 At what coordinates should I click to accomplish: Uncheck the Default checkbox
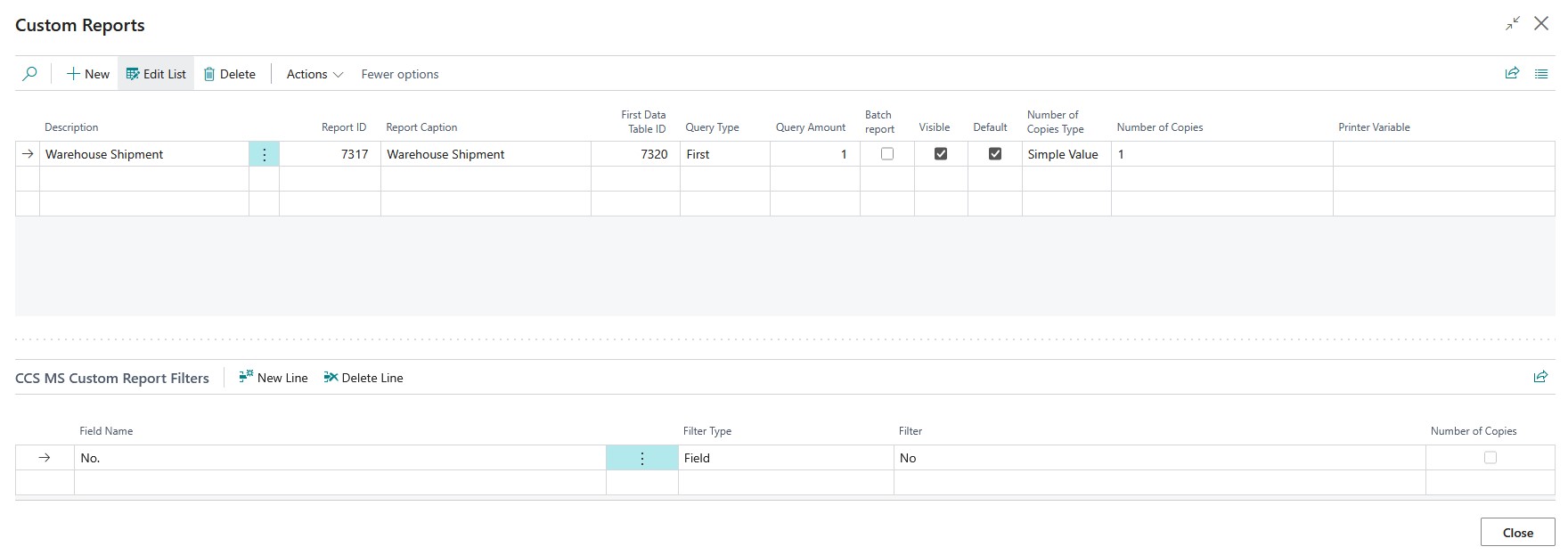[x=994, y=154]
